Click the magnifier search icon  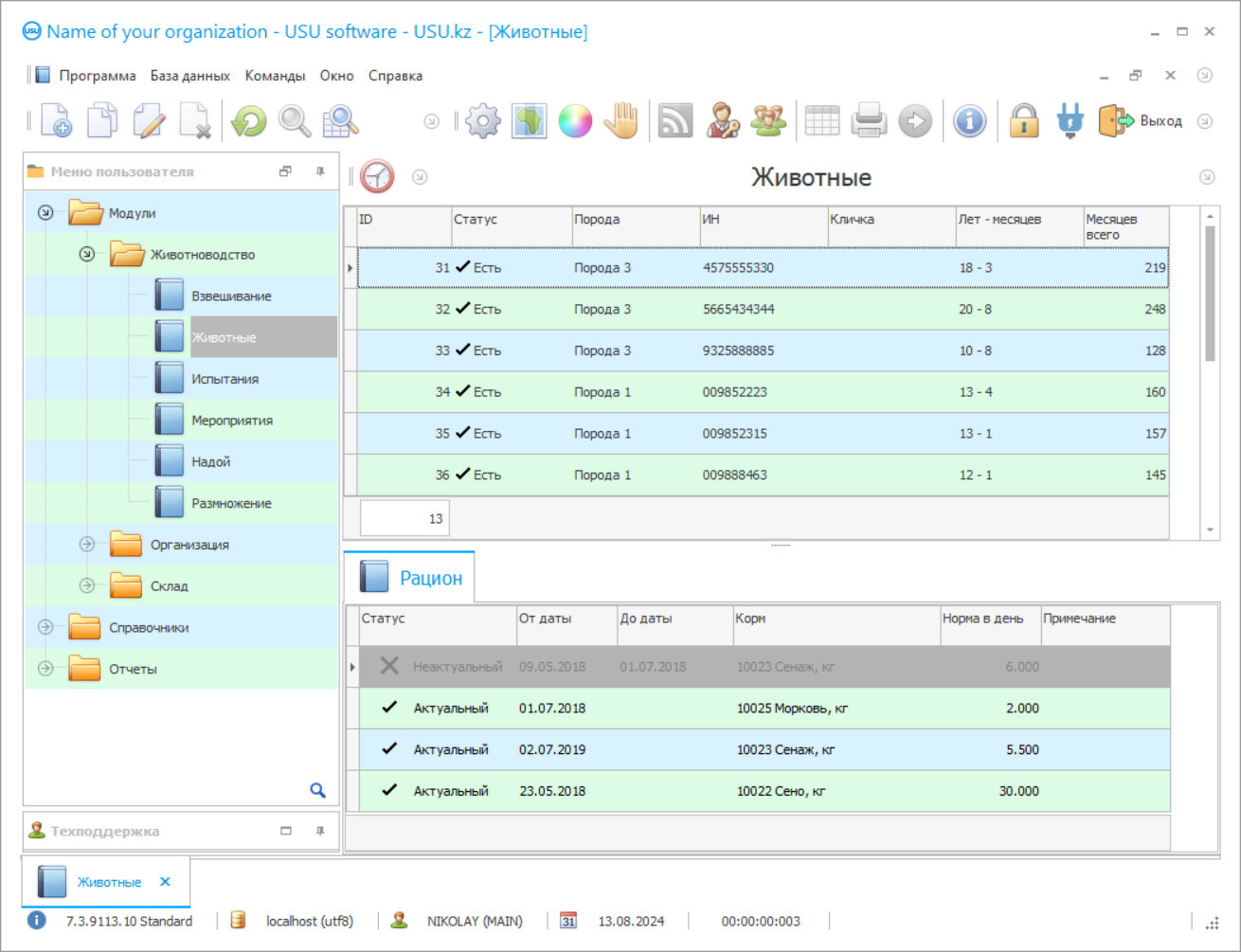tap(295, 121)
